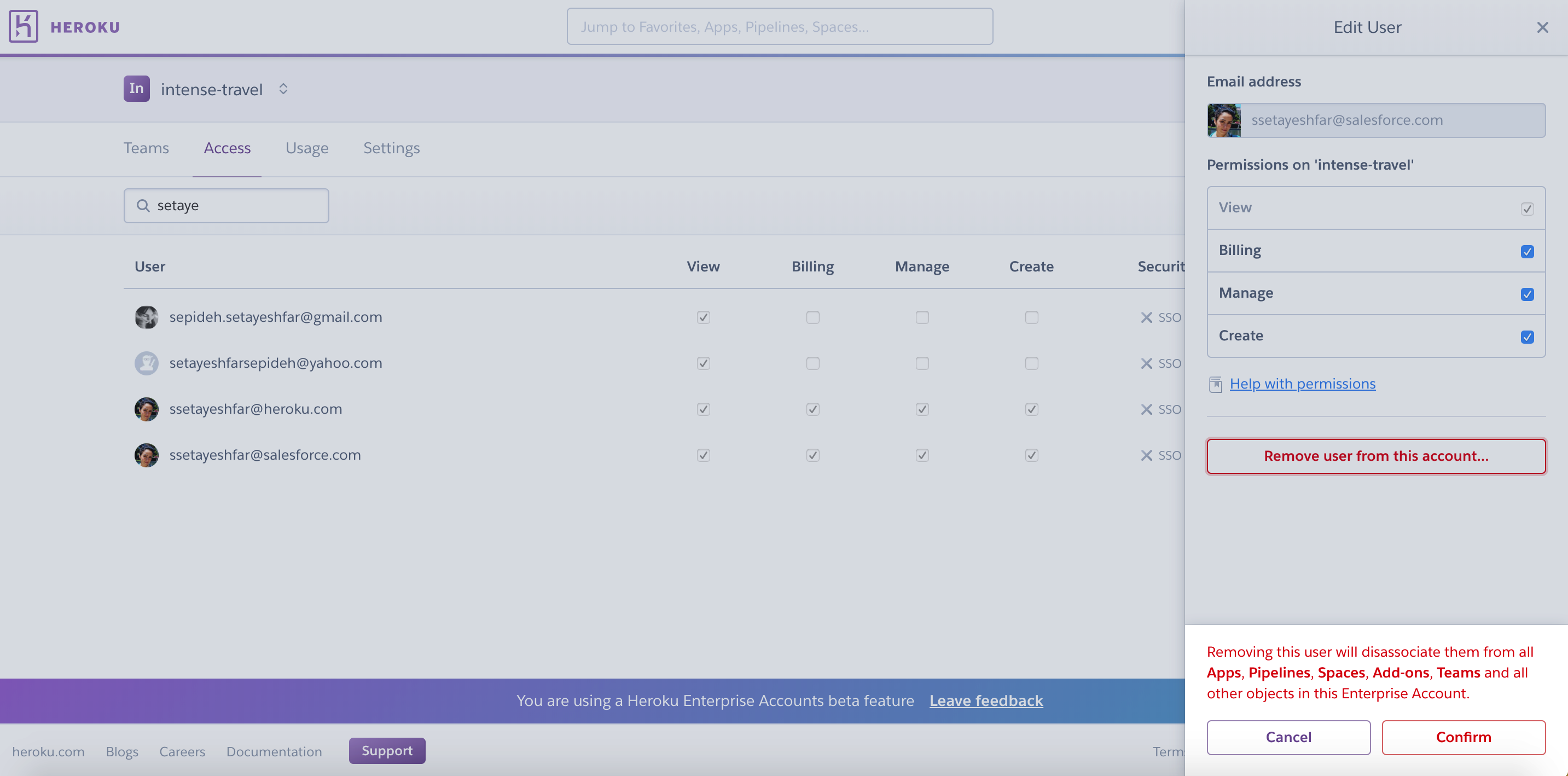This screenshot has height=776, width=1568.
Task: Click the View permission checkbox in Edit User
Action: (1526, 209)
